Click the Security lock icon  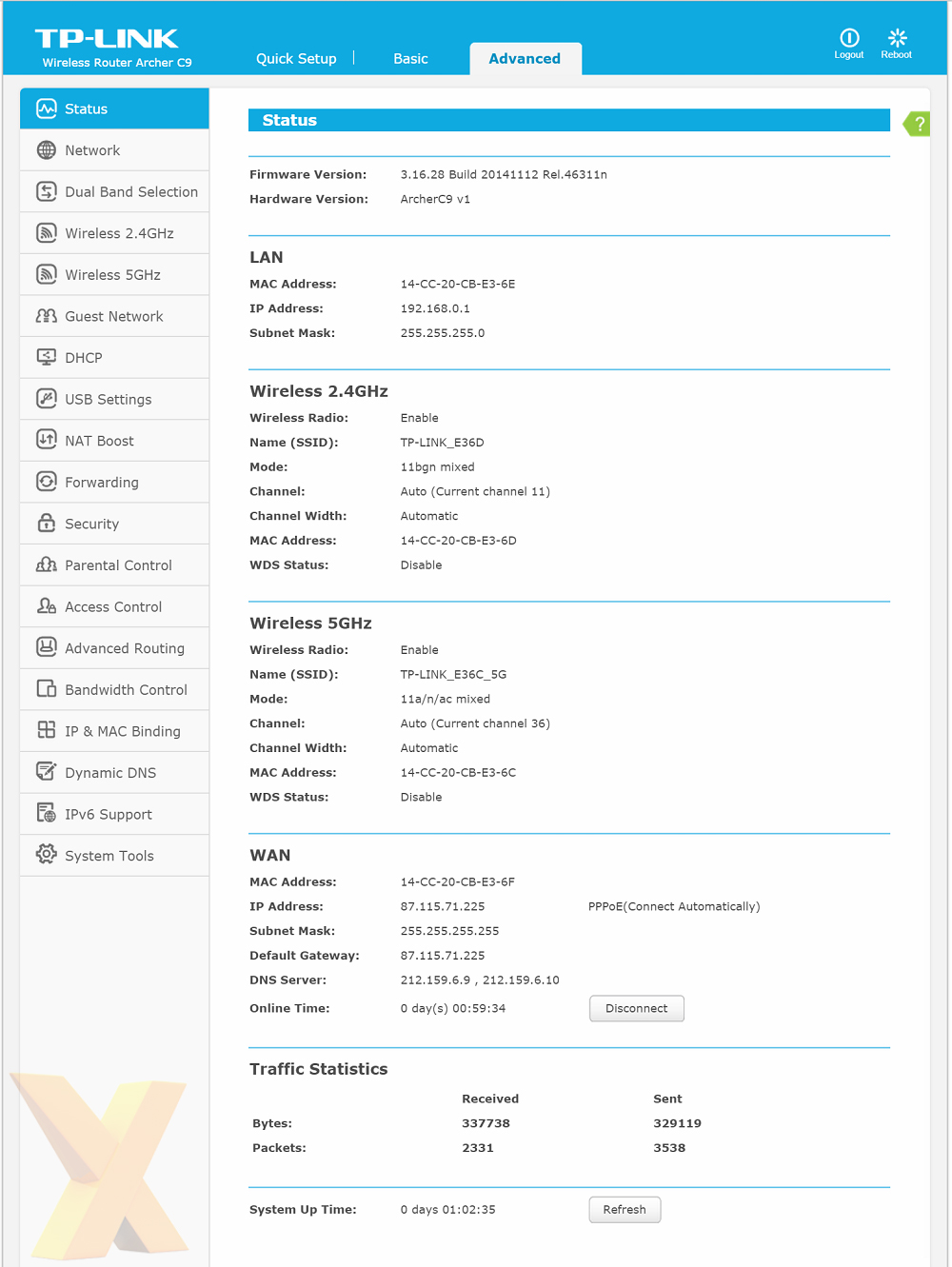coord(47,524)
